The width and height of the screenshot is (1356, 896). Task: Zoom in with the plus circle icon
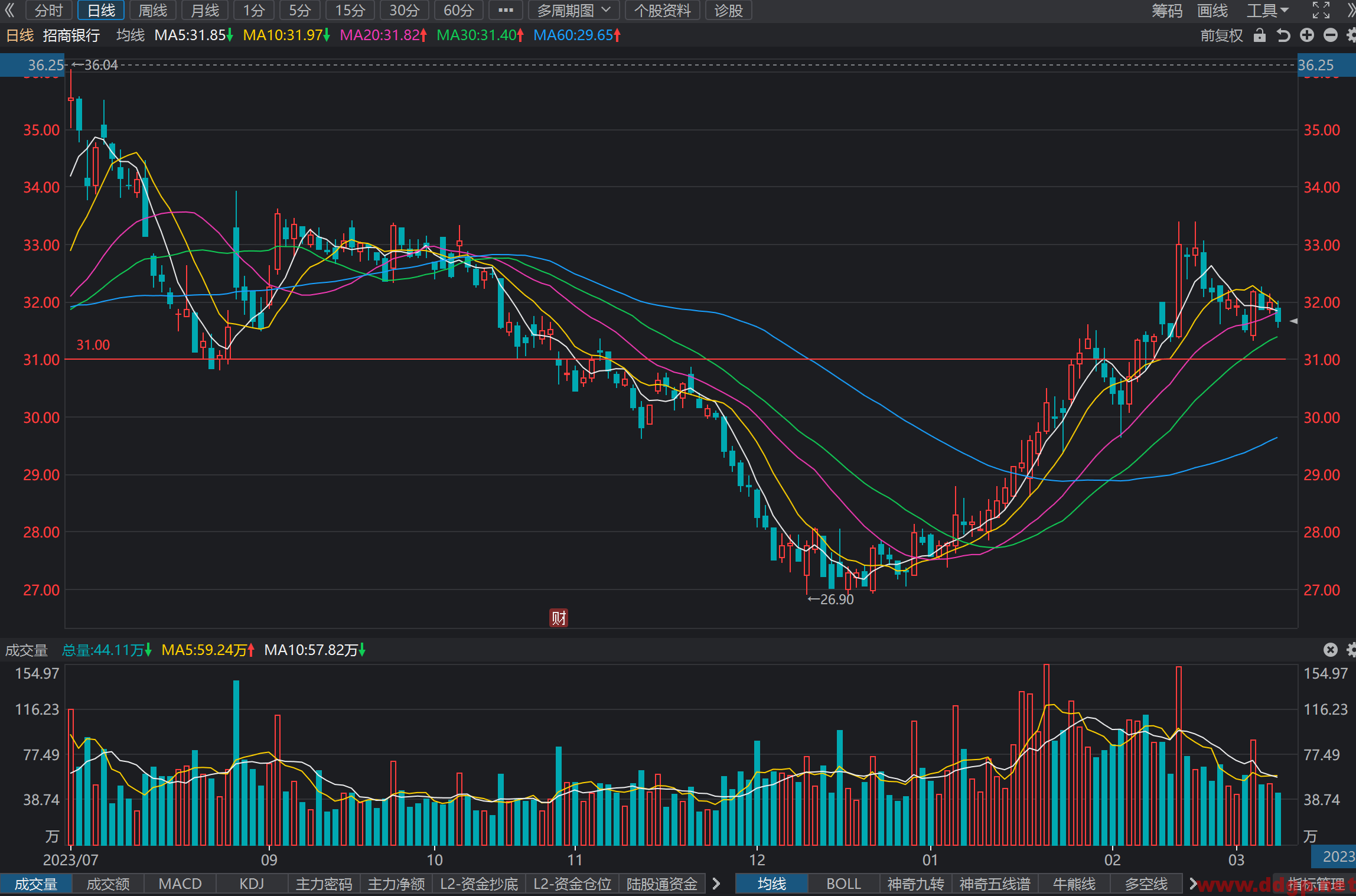coord(1307,35)
